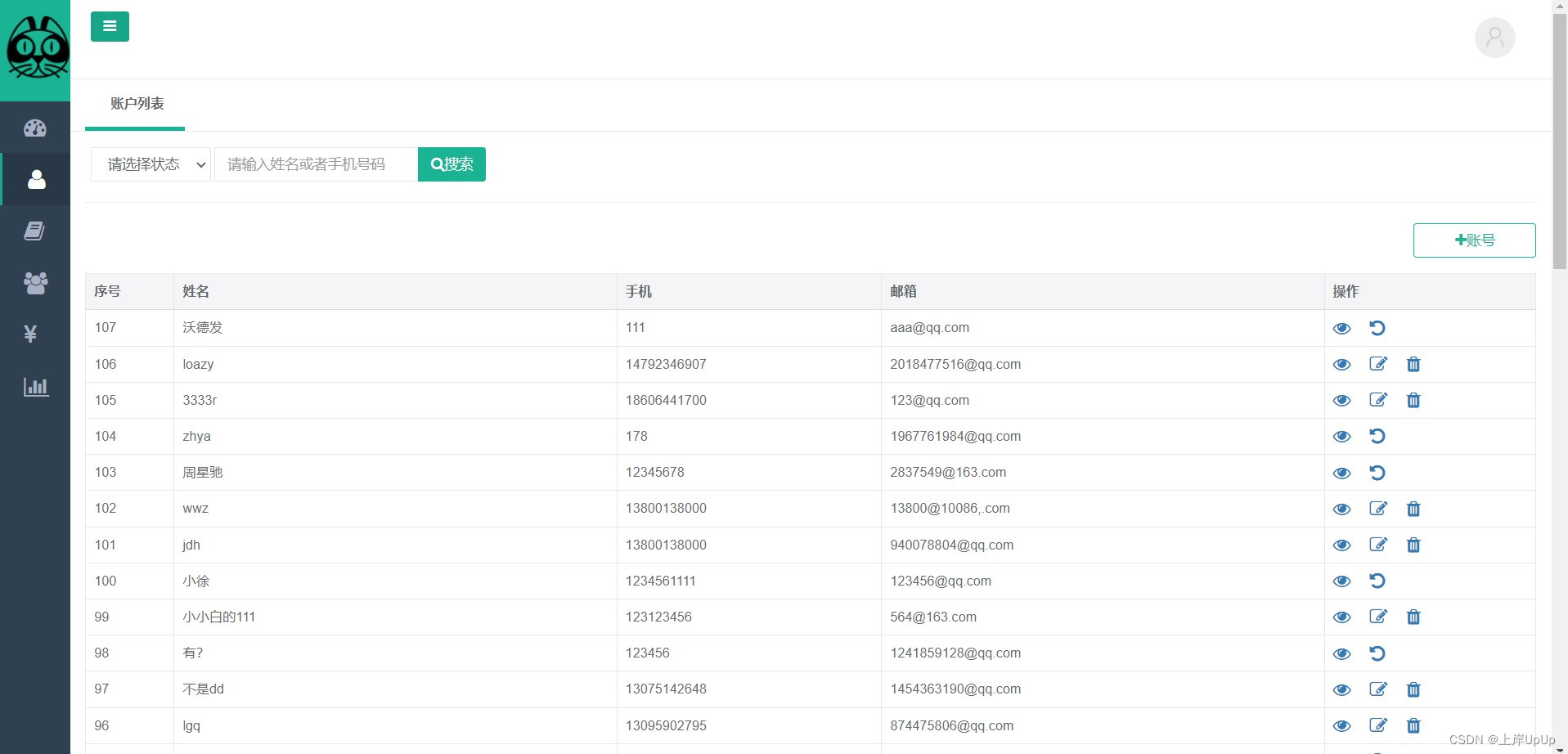
Task: View details of row 107 沃德发
Action: tap(1341, 328)
